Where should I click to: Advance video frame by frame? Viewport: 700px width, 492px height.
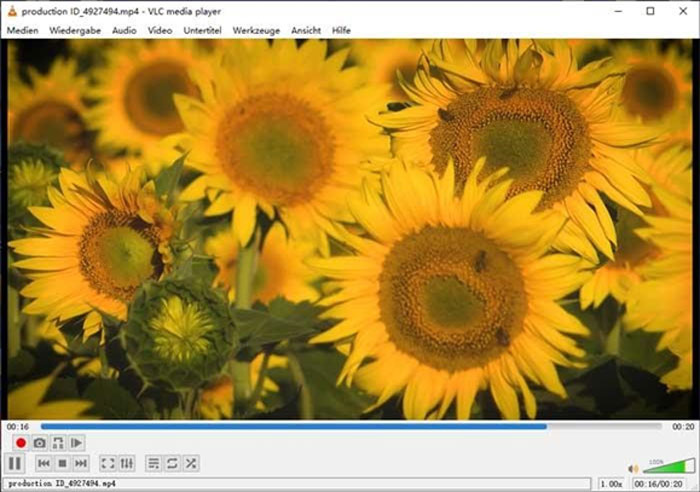point(77,442)
